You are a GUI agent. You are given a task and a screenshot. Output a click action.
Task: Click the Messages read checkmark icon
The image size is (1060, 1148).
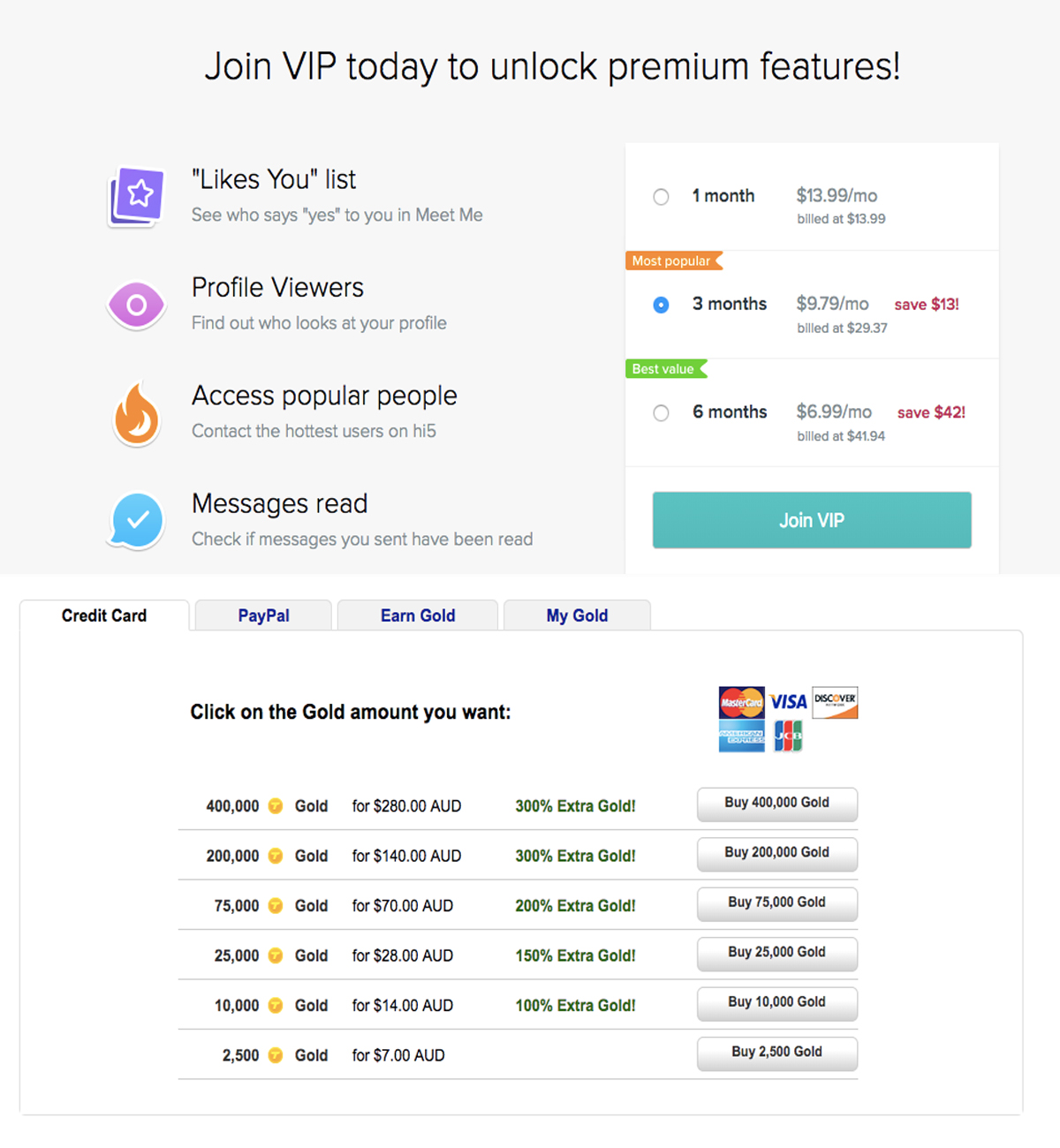[137, 521]
